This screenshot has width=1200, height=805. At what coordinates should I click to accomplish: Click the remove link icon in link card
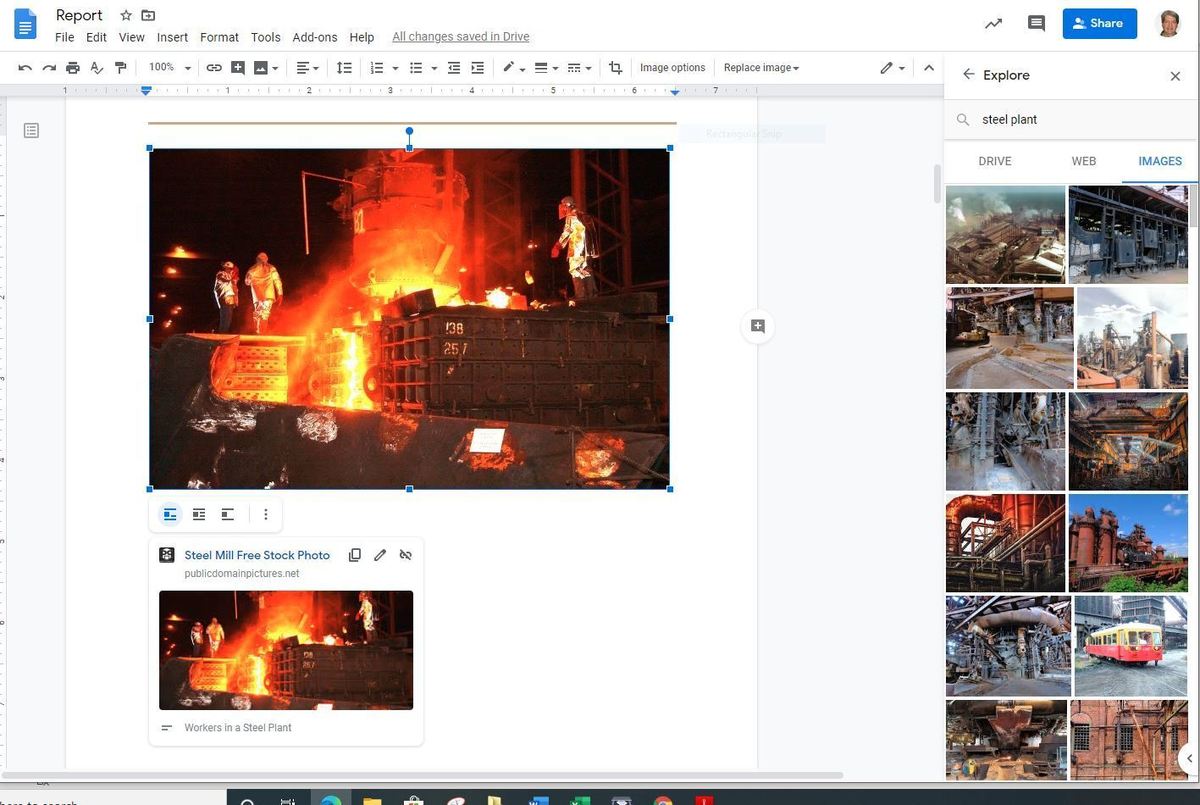[405, 555]
